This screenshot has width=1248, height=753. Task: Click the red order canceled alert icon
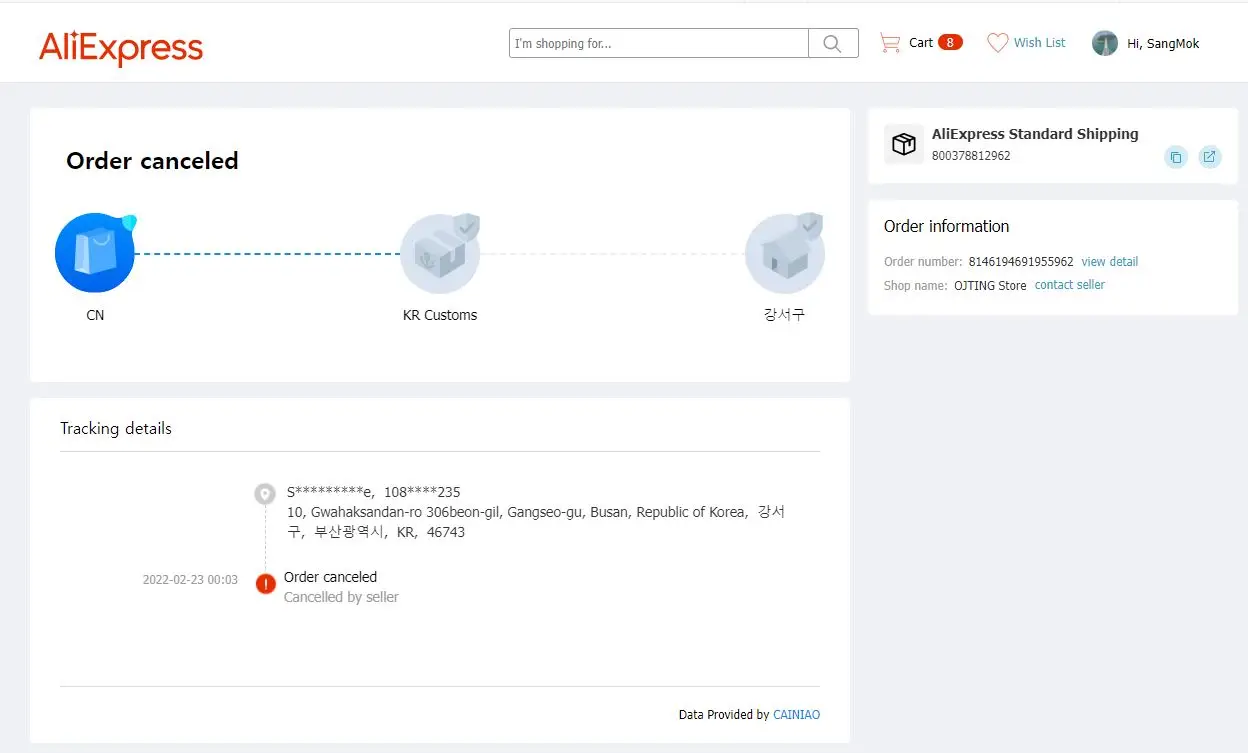click(265, 584)
